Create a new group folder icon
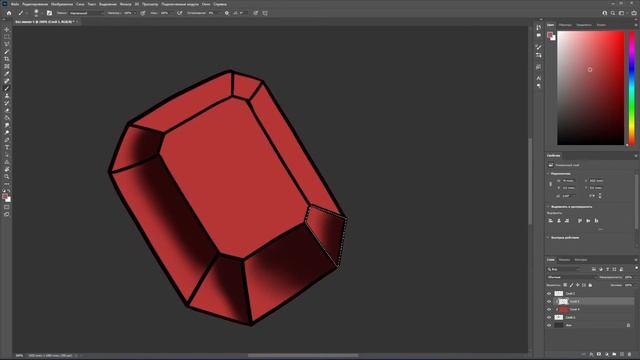Image resolution: width=640 pixels, height=360 pixels. tap(614, 354)
